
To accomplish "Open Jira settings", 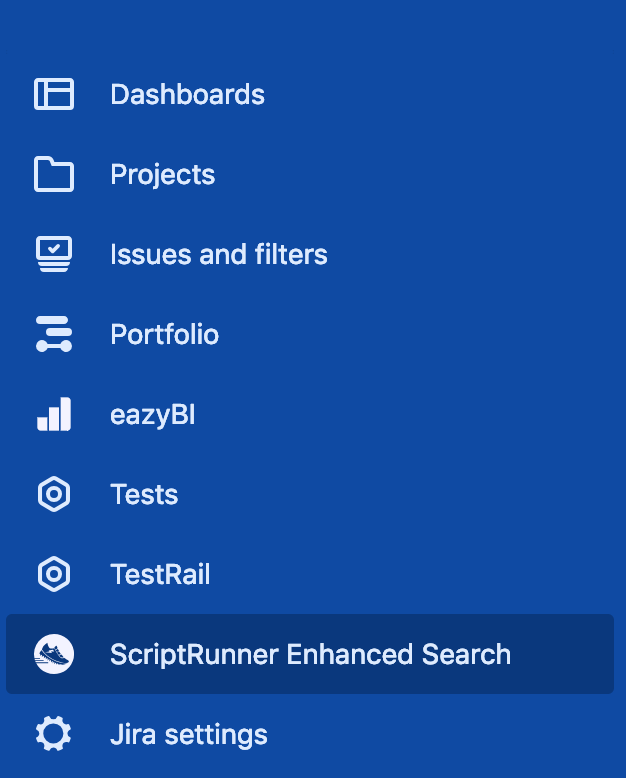I will pyautogui.click(x=189, y=735).
